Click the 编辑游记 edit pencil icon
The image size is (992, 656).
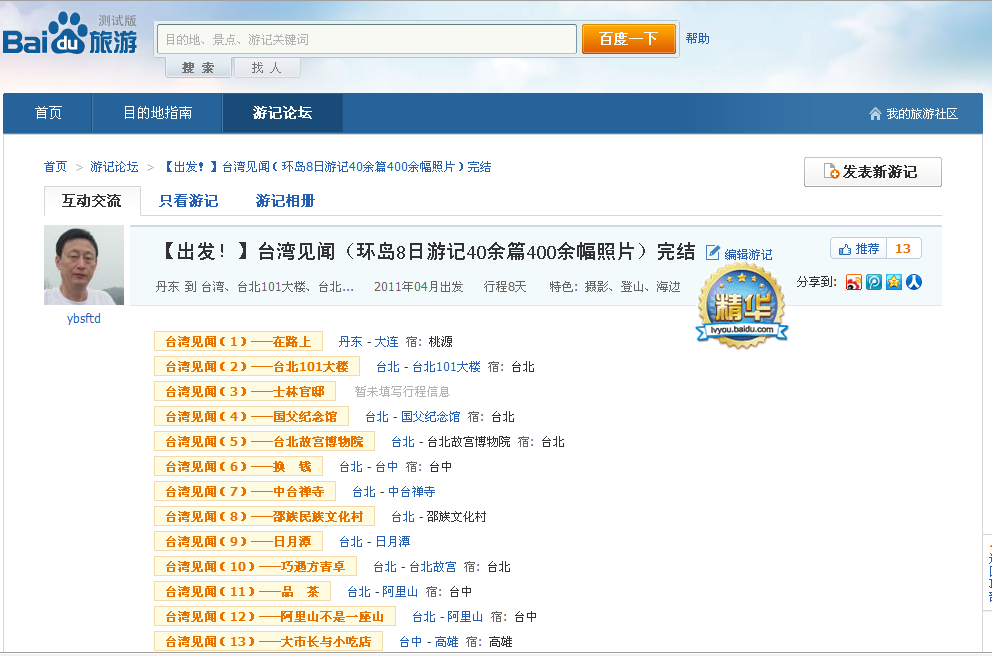tap(713, 253)
